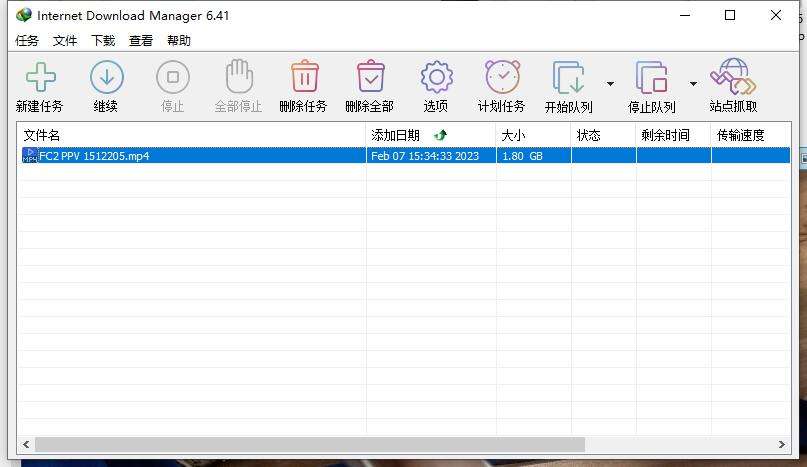This screenshot has height=467, width=807.
Task: Select the FC2 PPV 1512205.mp4 row
Action: pos(406,155)
